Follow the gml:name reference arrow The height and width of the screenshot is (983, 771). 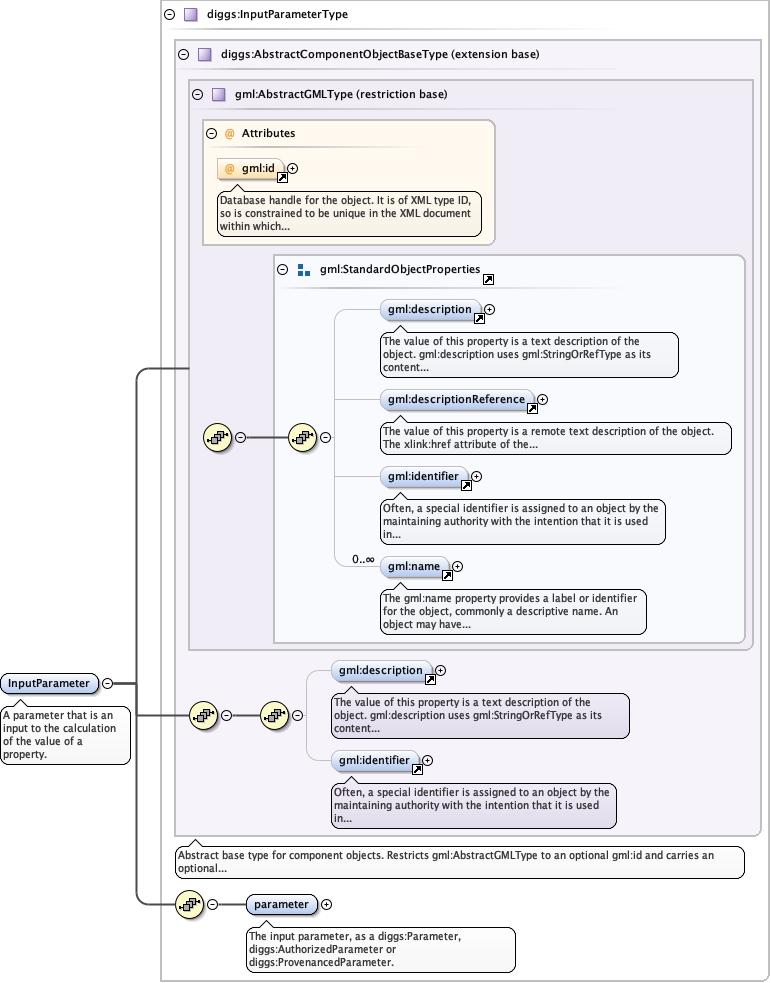click(448, 576)
